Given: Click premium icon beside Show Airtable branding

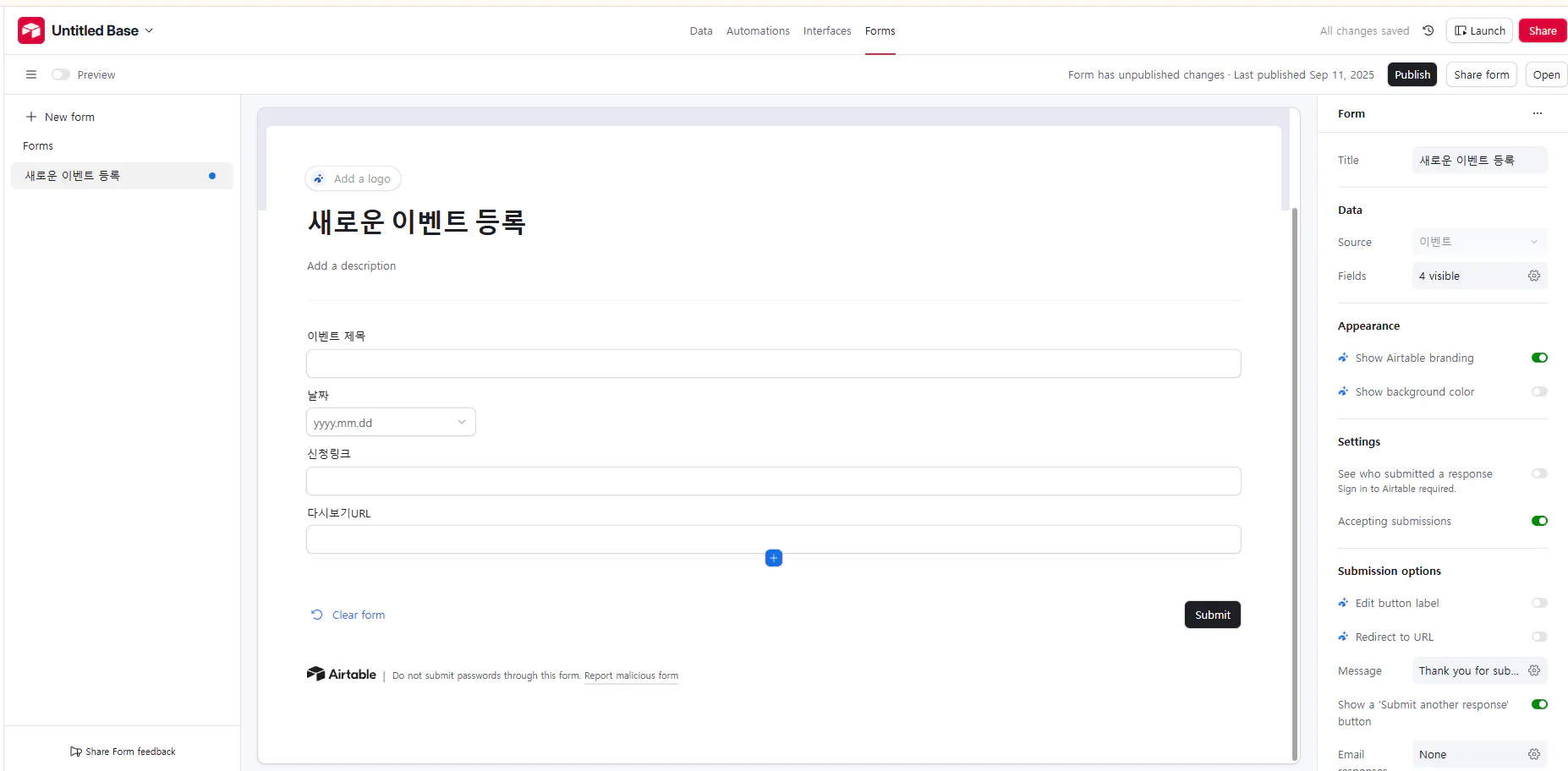Looking at the screenshot, I should [x=1343, y=358].
